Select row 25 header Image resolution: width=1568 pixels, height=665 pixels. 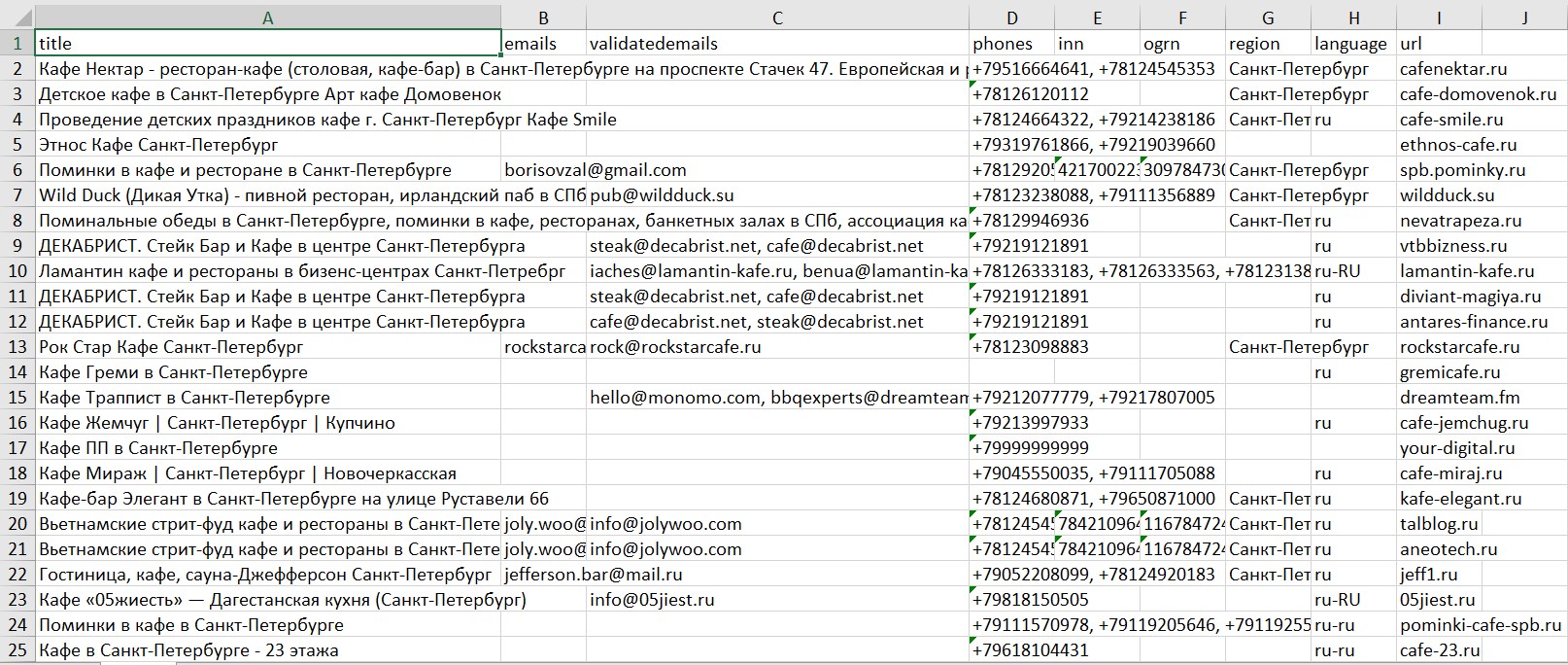tap(17, 649)
